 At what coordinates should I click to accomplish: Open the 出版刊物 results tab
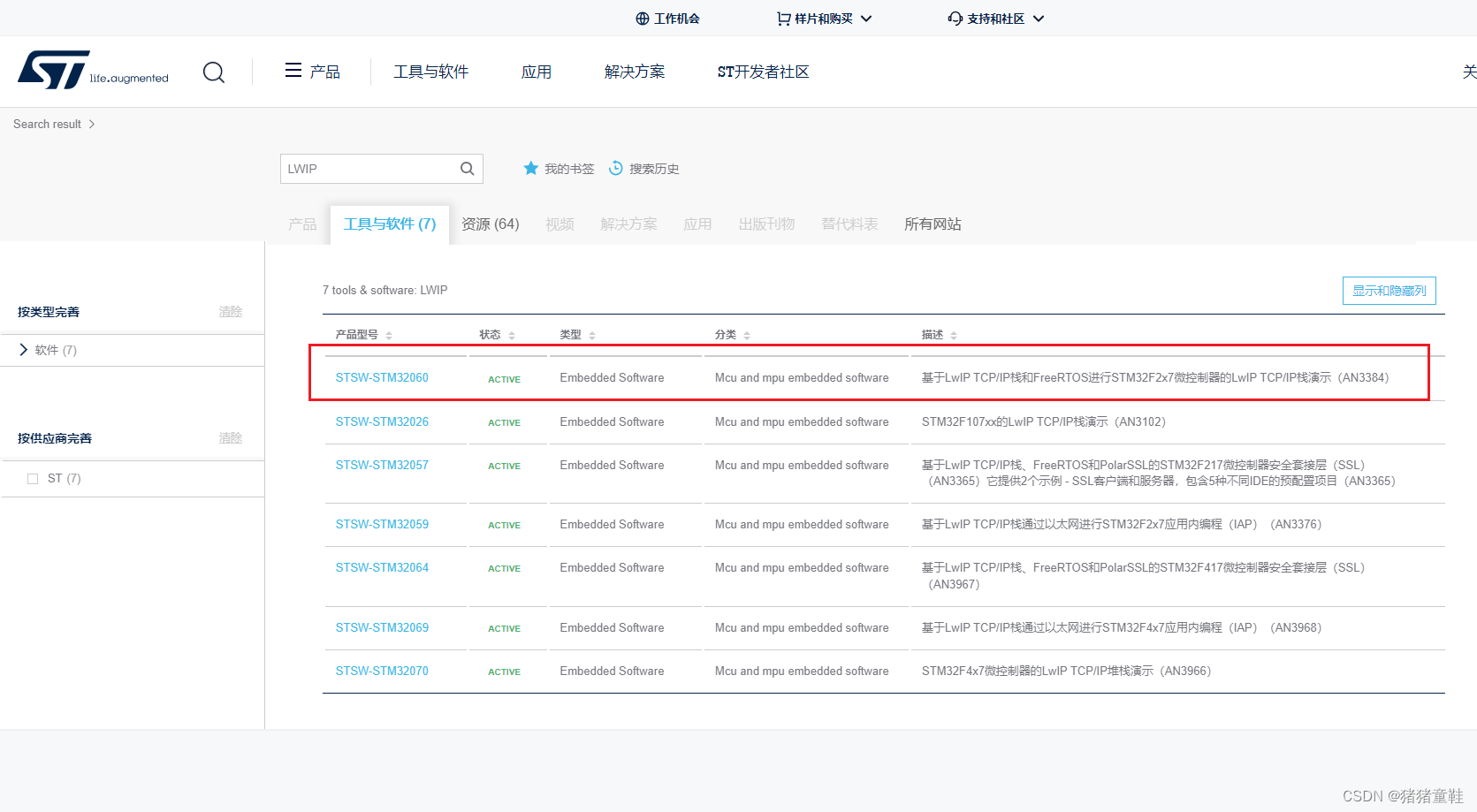tap(767, 224)
